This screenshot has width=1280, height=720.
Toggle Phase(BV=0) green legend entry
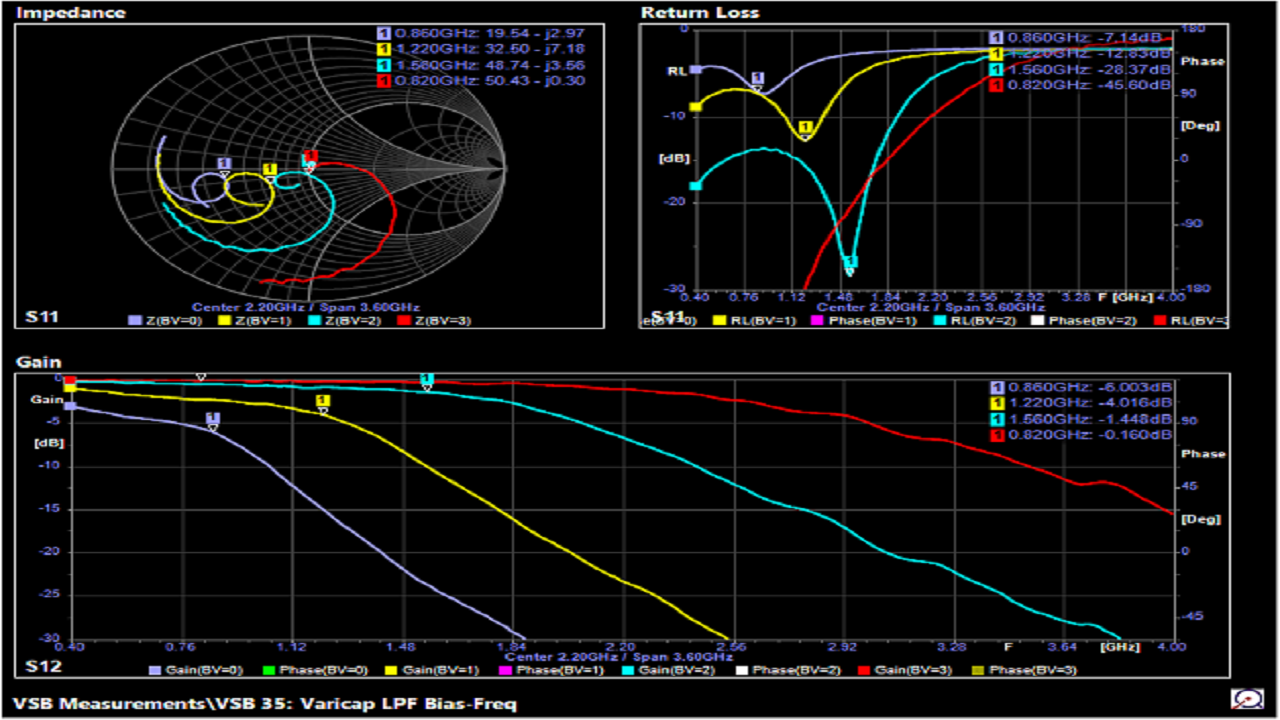tap(269, 670)
